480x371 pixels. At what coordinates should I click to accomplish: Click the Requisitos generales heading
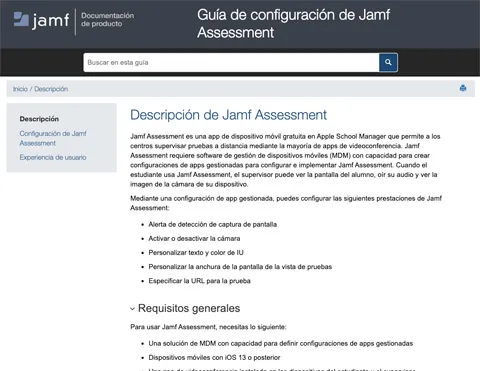189,308
